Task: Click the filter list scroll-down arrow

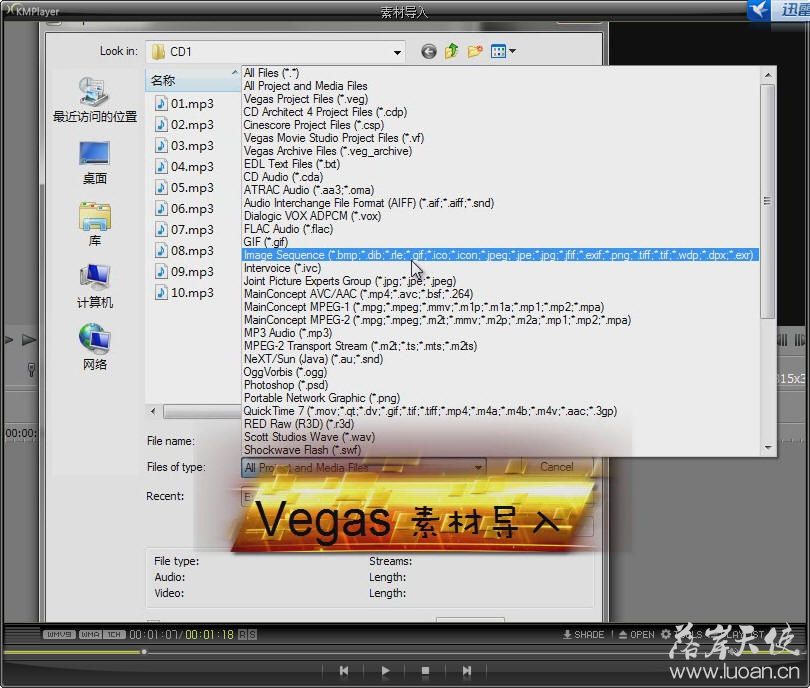Action: pyautogui.click(x=768, y=447)
